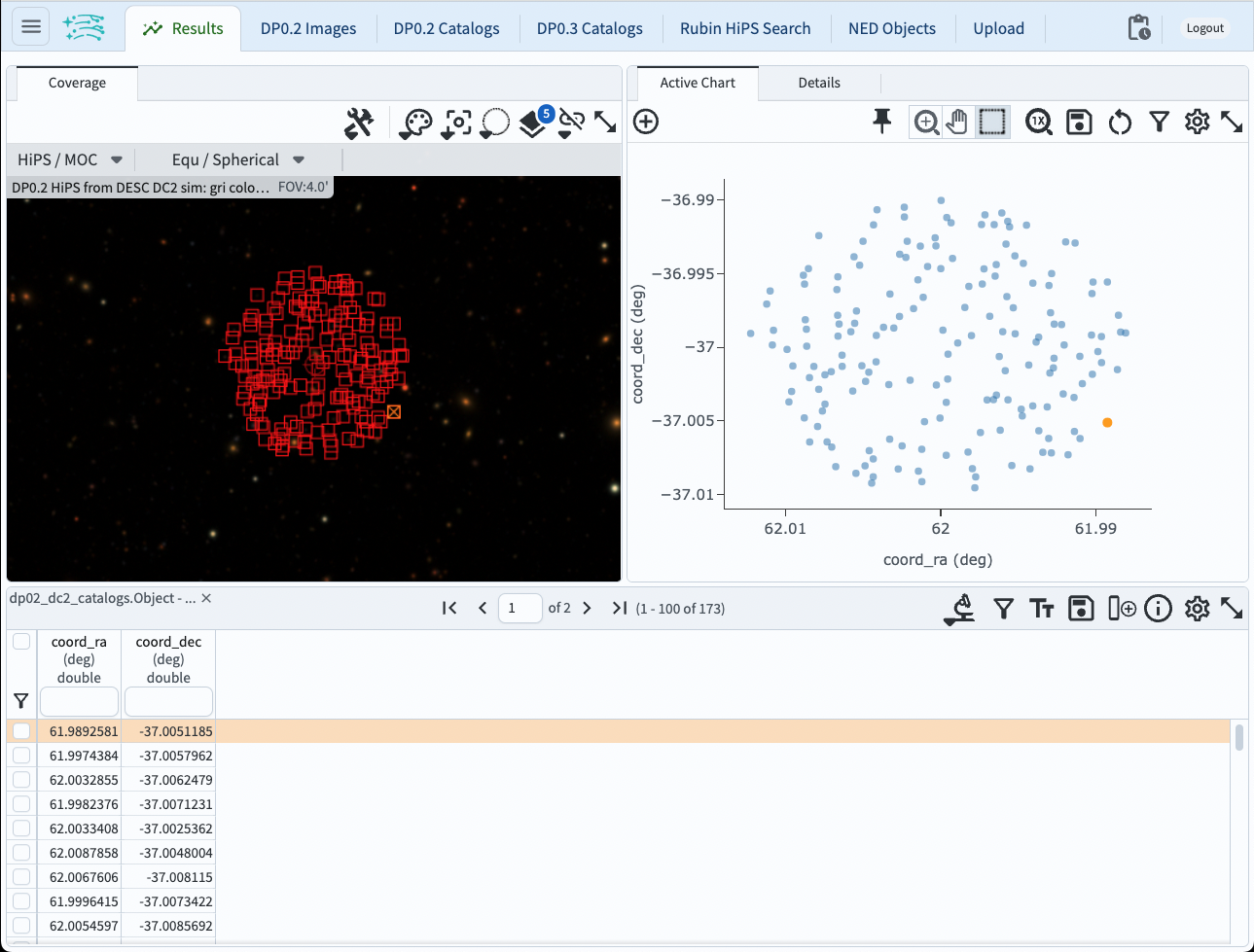Viewport: 1254px width, 952px height.
Task: Go to first table page
Action: pos(449,608)
